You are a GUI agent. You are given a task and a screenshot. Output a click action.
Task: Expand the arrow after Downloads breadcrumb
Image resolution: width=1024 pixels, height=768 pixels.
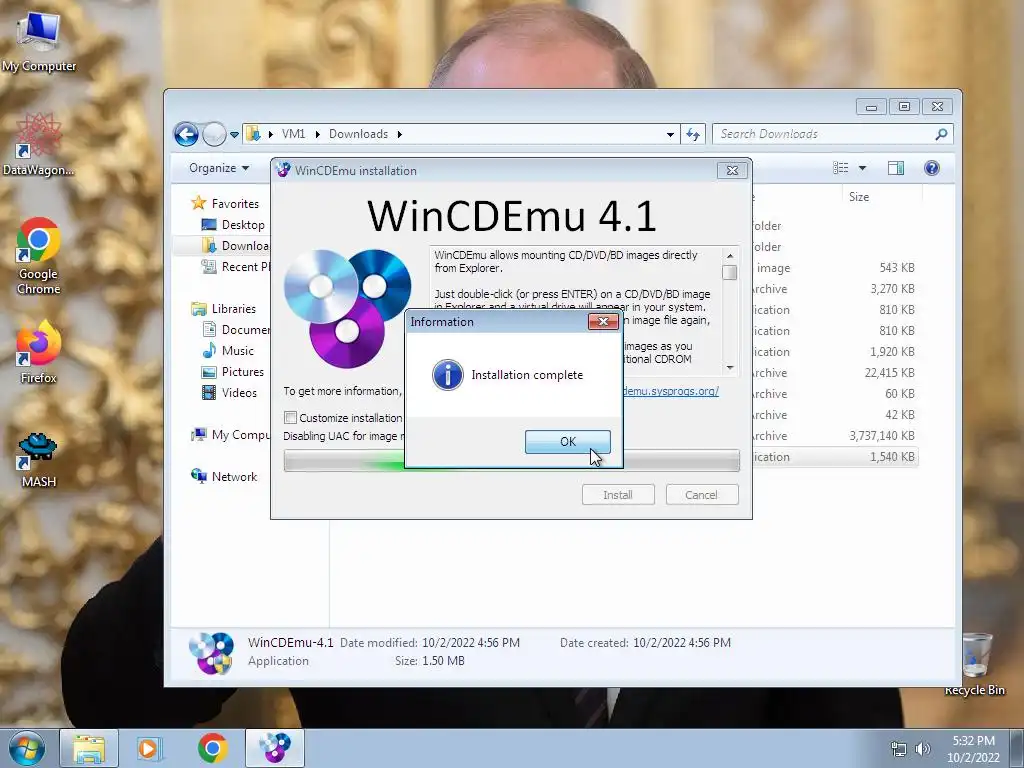tap(399, 134)
